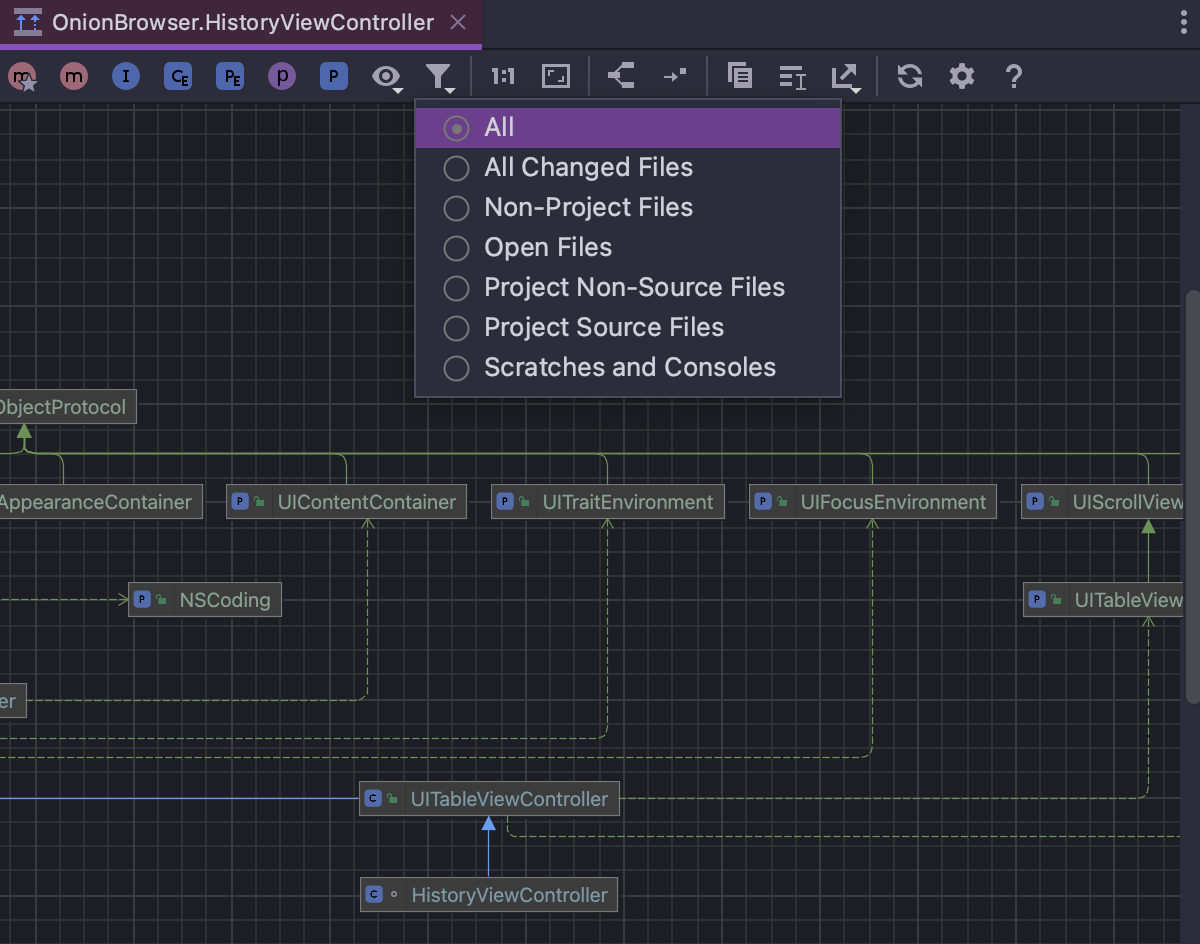Apply current layout icon in toolbar
Image resolution: width=1200 pixels, height=944 pixels.
(621, 76)
